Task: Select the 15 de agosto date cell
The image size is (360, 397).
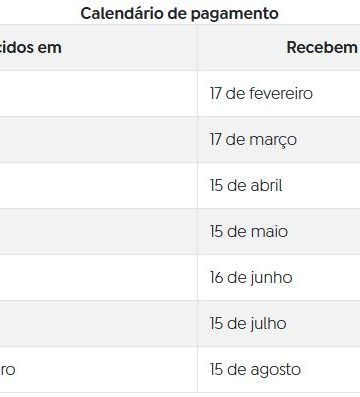Action: [x=279, y=370]
